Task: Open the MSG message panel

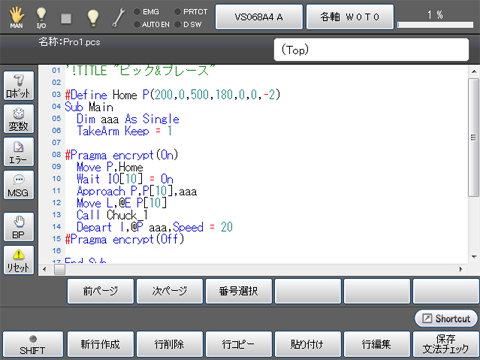Action: (19, 185)
